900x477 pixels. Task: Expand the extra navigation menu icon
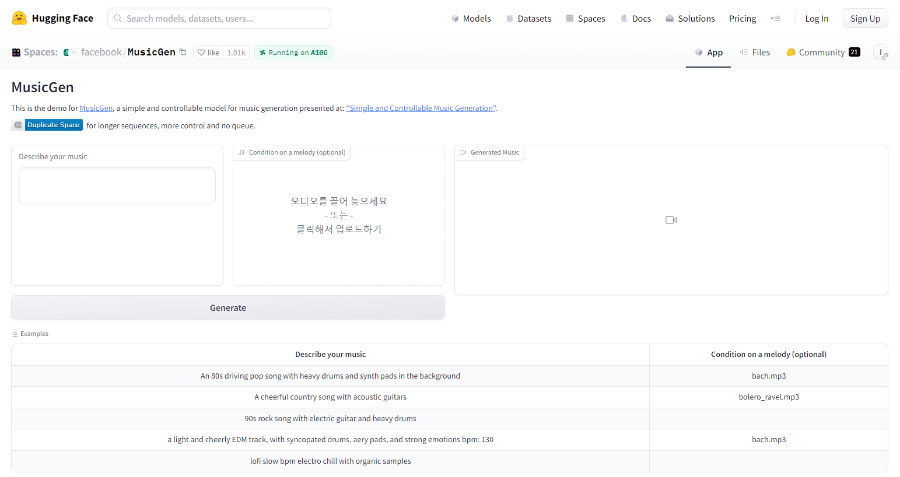(x=775, y=18)
